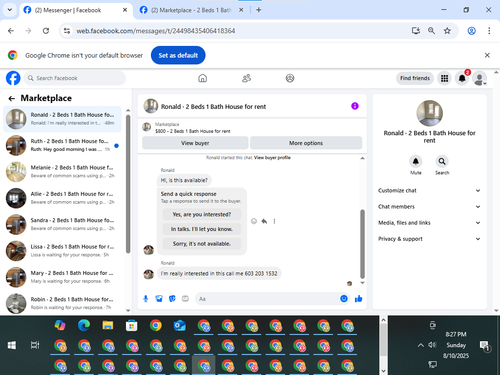500x375 pixels.
Task: Open conversation info purple icon
Action: coord(355,106)
